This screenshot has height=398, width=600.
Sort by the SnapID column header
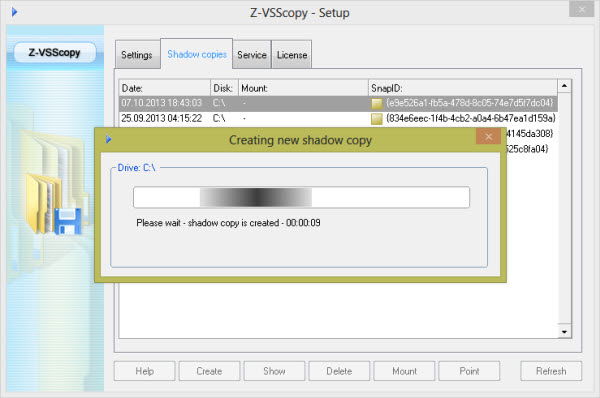coord(463,88)
